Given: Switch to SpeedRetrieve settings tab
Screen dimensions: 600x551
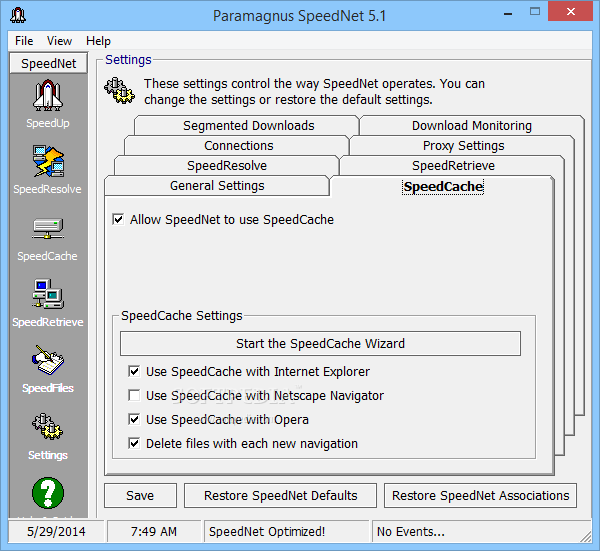Looking at the screenshot, I should point(453,165).
